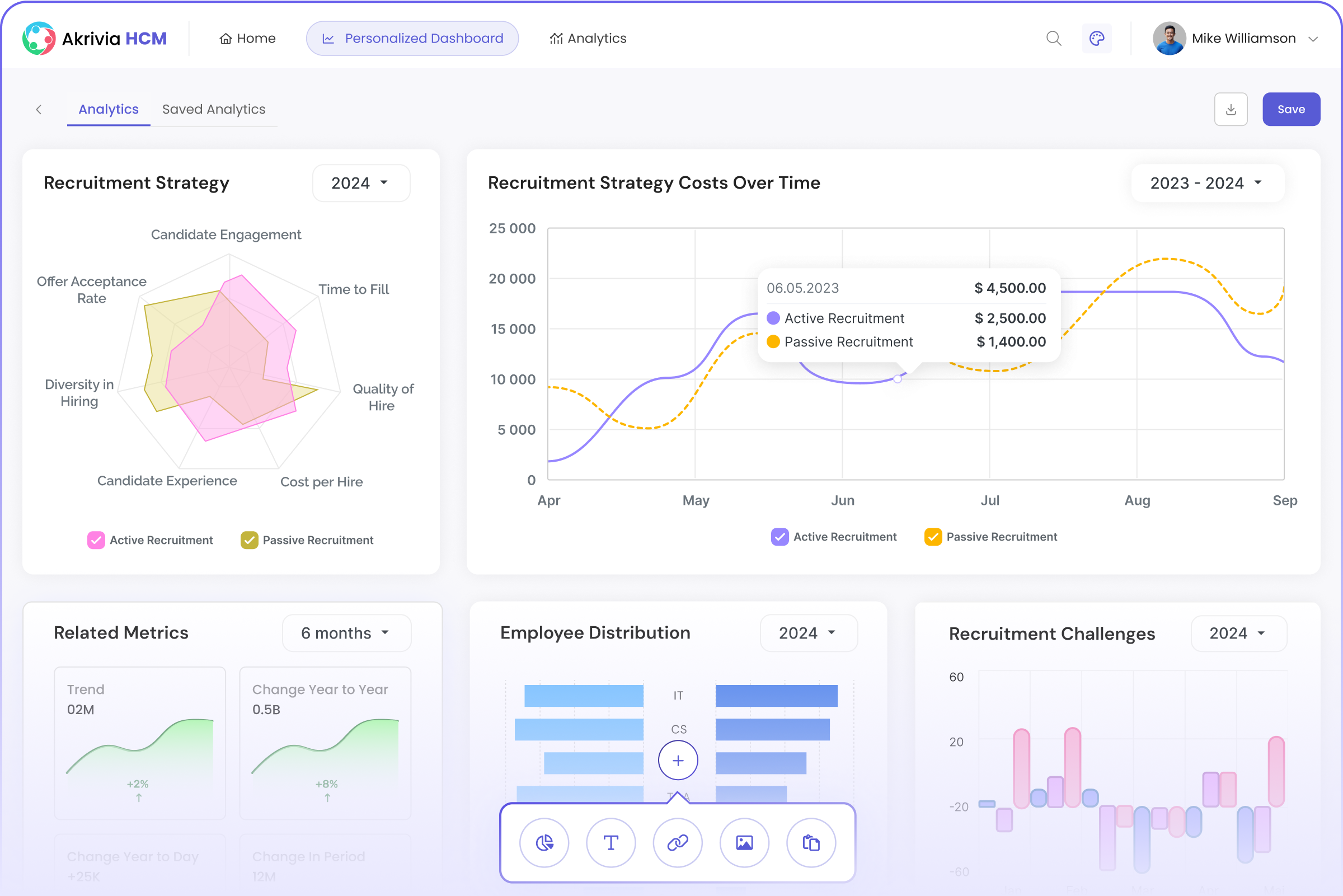Image resolution: width=1343 pixels, height=896 pixels.
Task: Open the theme palette icon
Action: (x=1096, y=38)
